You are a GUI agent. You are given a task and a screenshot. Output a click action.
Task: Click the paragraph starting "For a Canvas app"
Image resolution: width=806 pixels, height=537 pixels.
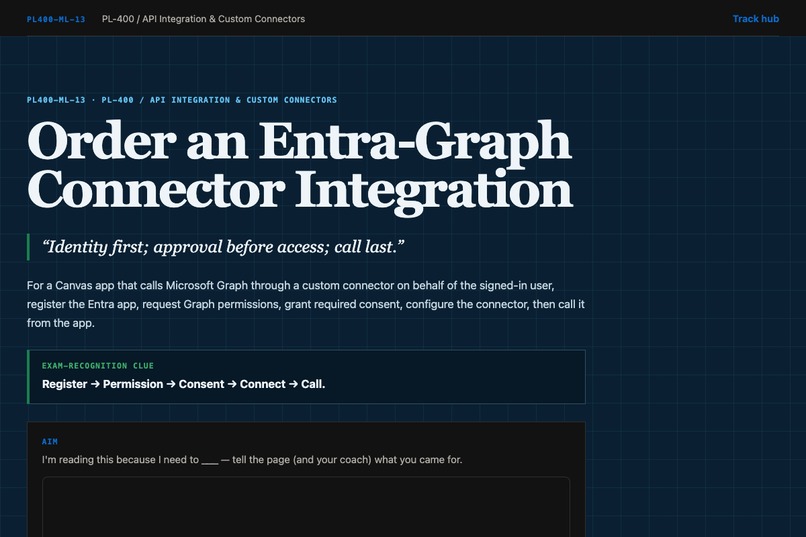coord(306,304)
